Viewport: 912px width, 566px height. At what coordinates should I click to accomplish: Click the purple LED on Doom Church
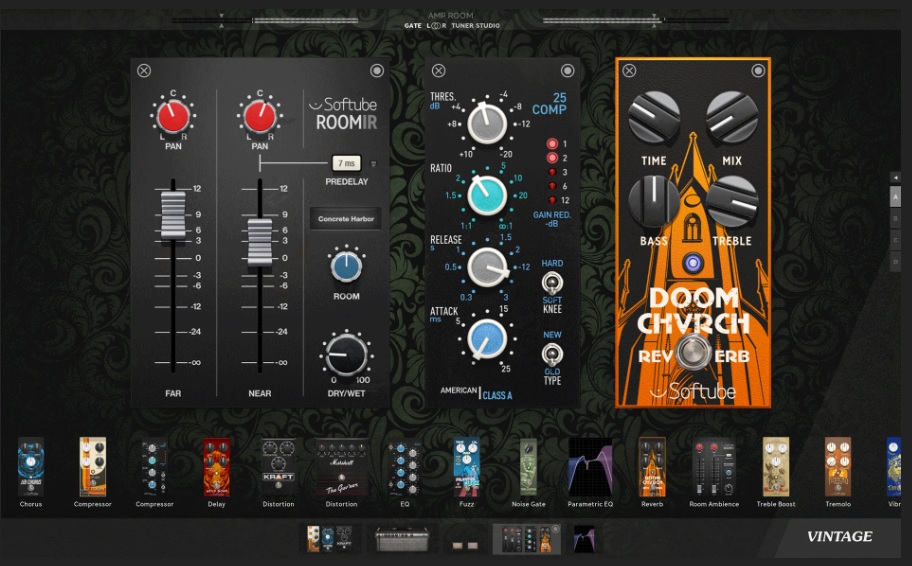coord(692,263)
